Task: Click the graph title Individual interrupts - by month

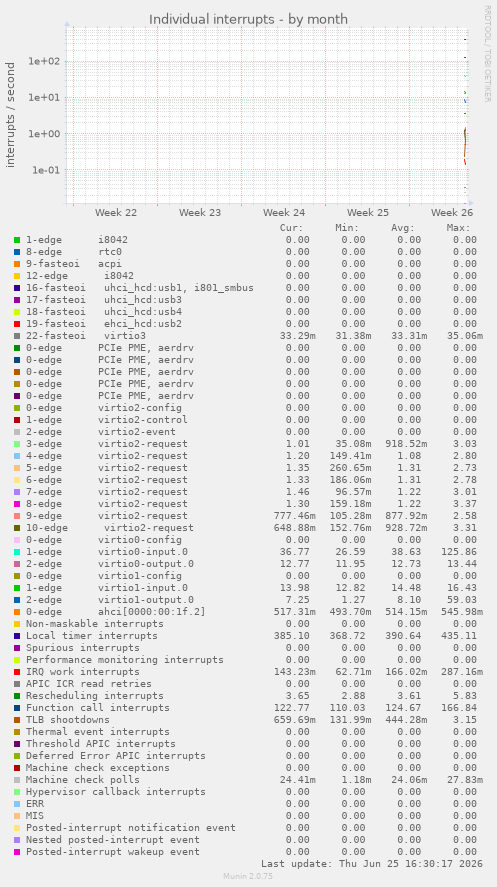Action: [248, 19]
